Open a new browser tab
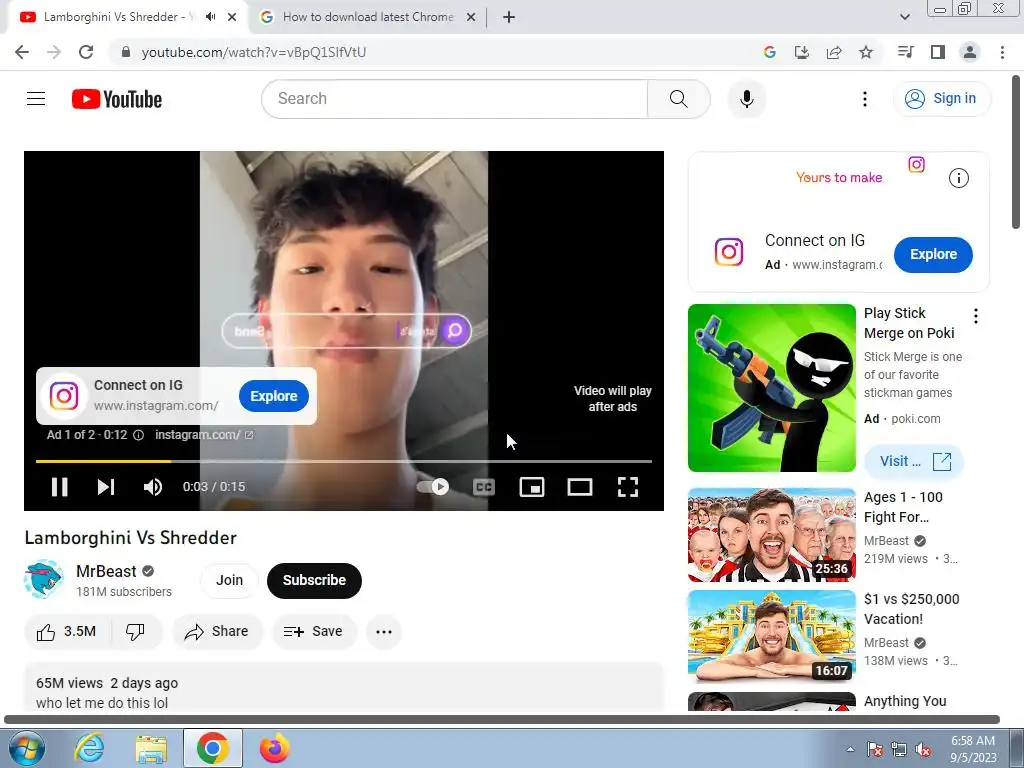This screenshot has height=768, width=1024. pos(509,17)
